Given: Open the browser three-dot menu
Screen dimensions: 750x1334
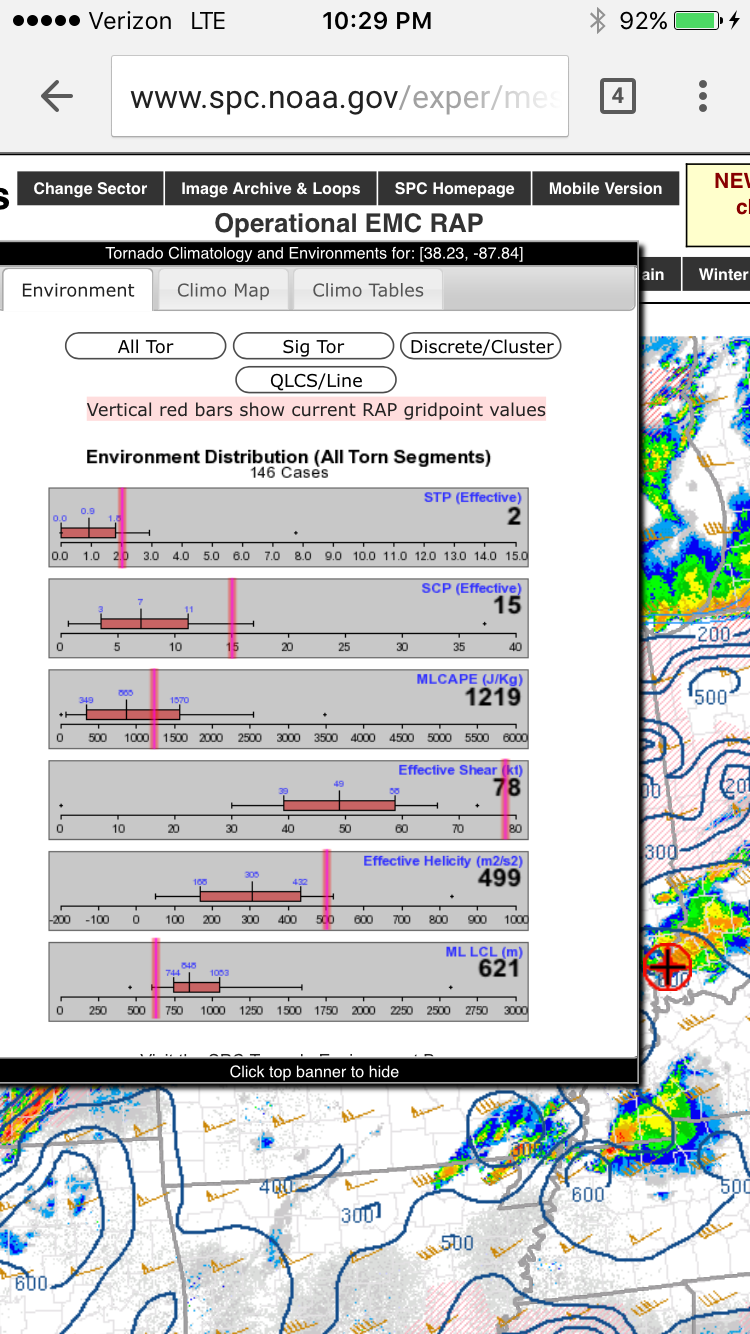Looking at the screenshot, I should pyautogui.click(x=703, y=96).
